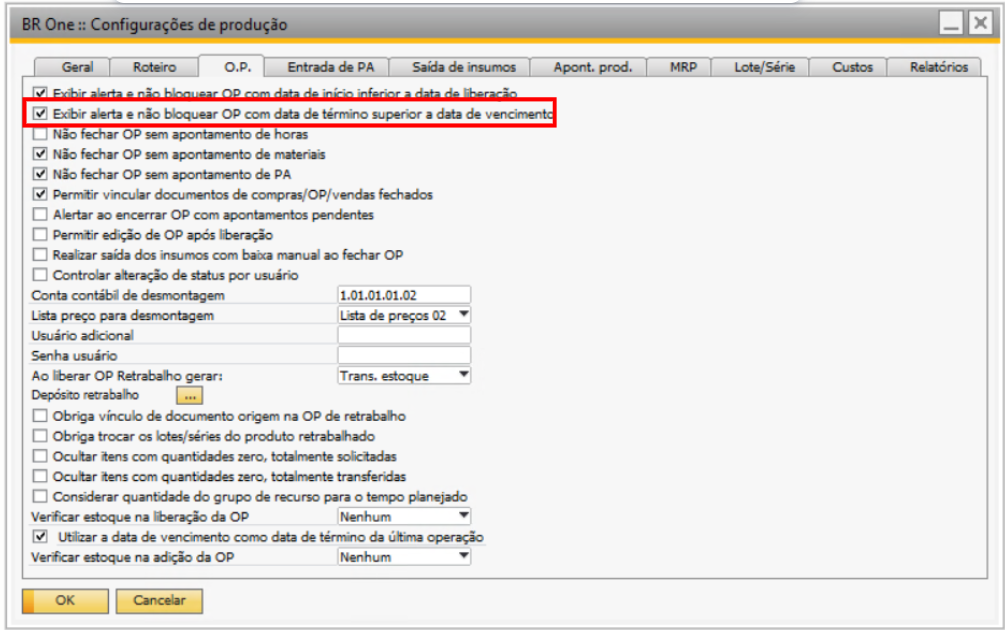Expand 'Verificar estoque na adição da OP' dropdown
Image resolution: width=1005 pixels, height=630 pixels.
tap(463, 557)
